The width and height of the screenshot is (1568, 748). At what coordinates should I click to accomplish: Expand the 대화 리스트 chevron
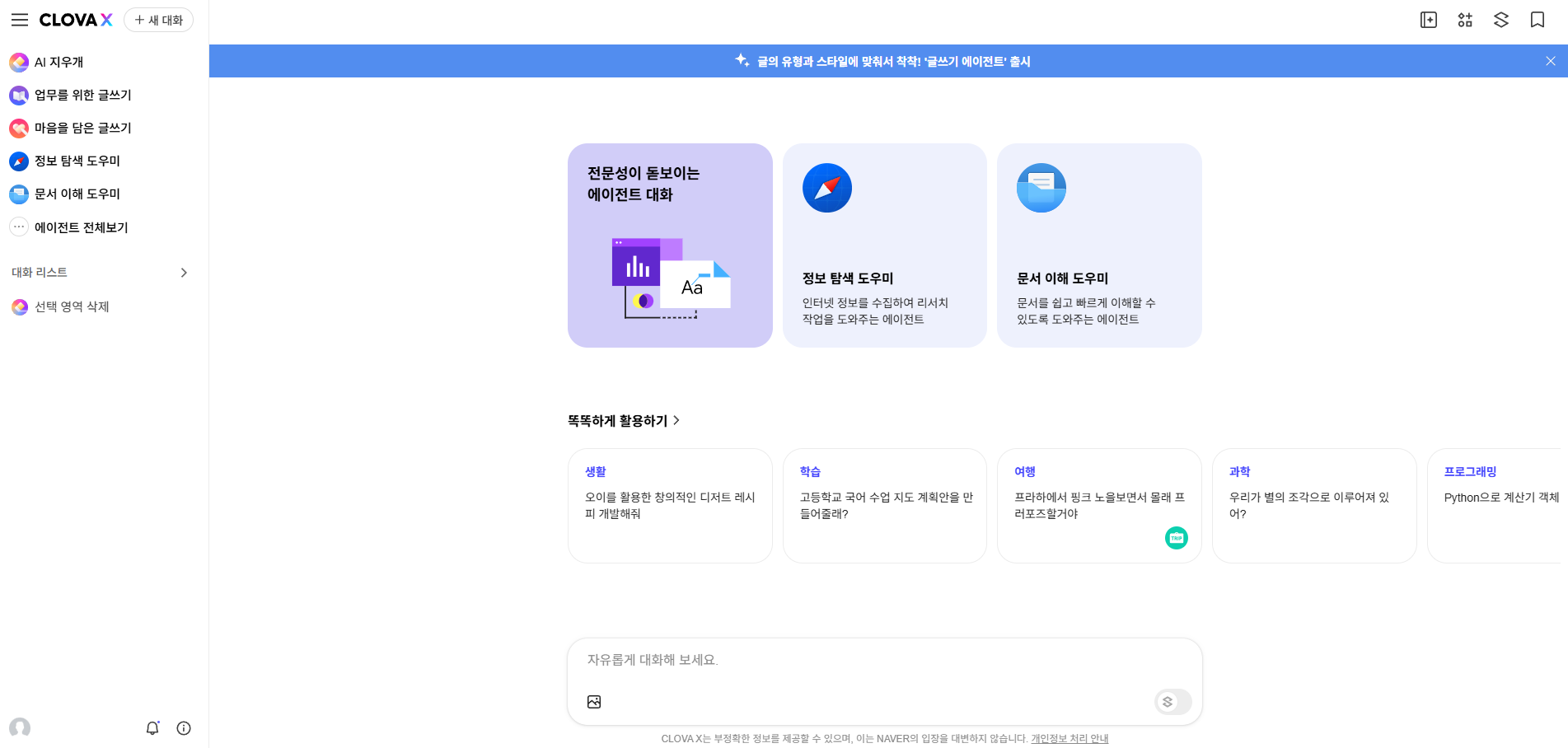184,273
